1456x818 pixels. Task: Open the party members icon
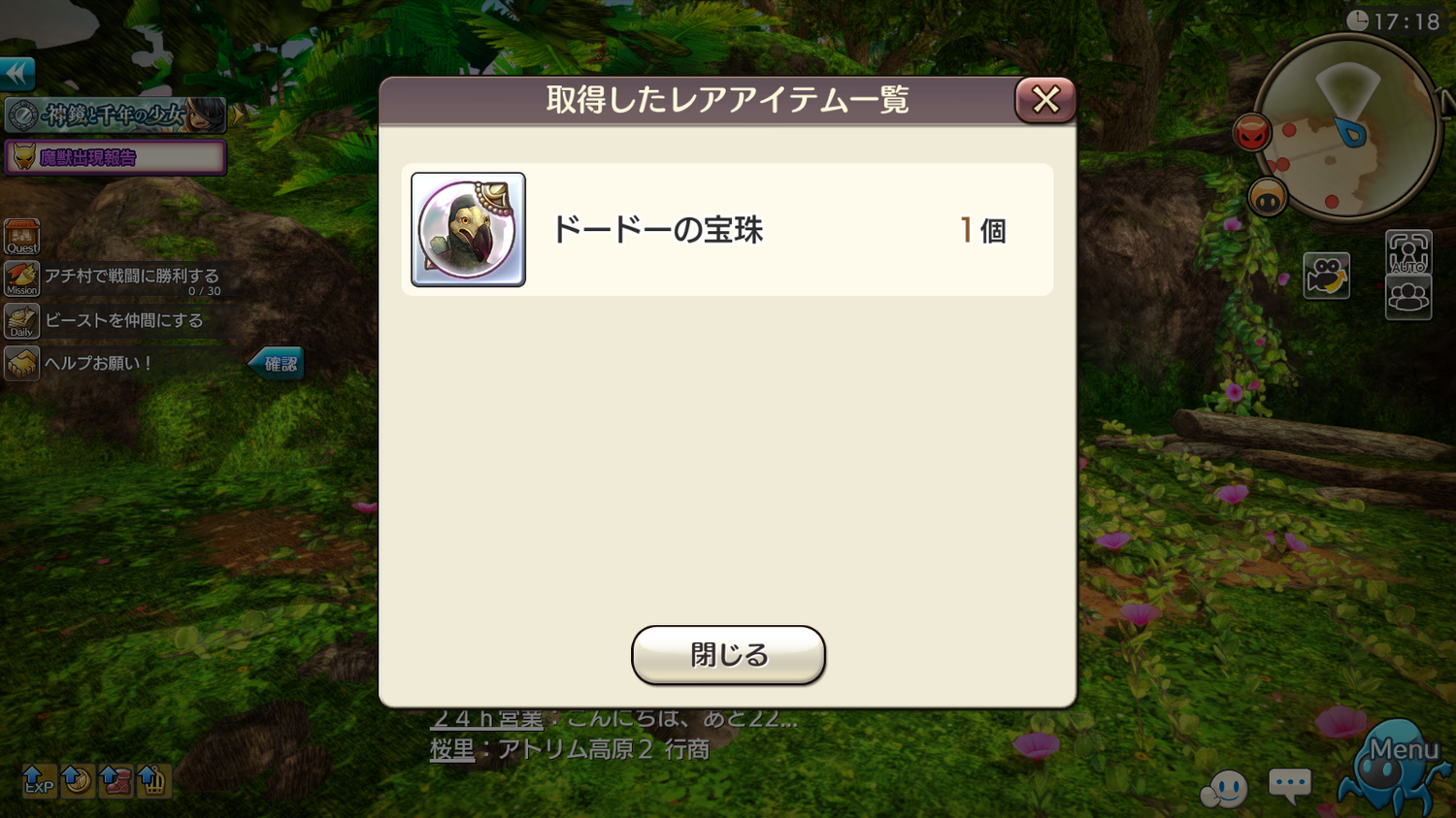point(1408,297)
